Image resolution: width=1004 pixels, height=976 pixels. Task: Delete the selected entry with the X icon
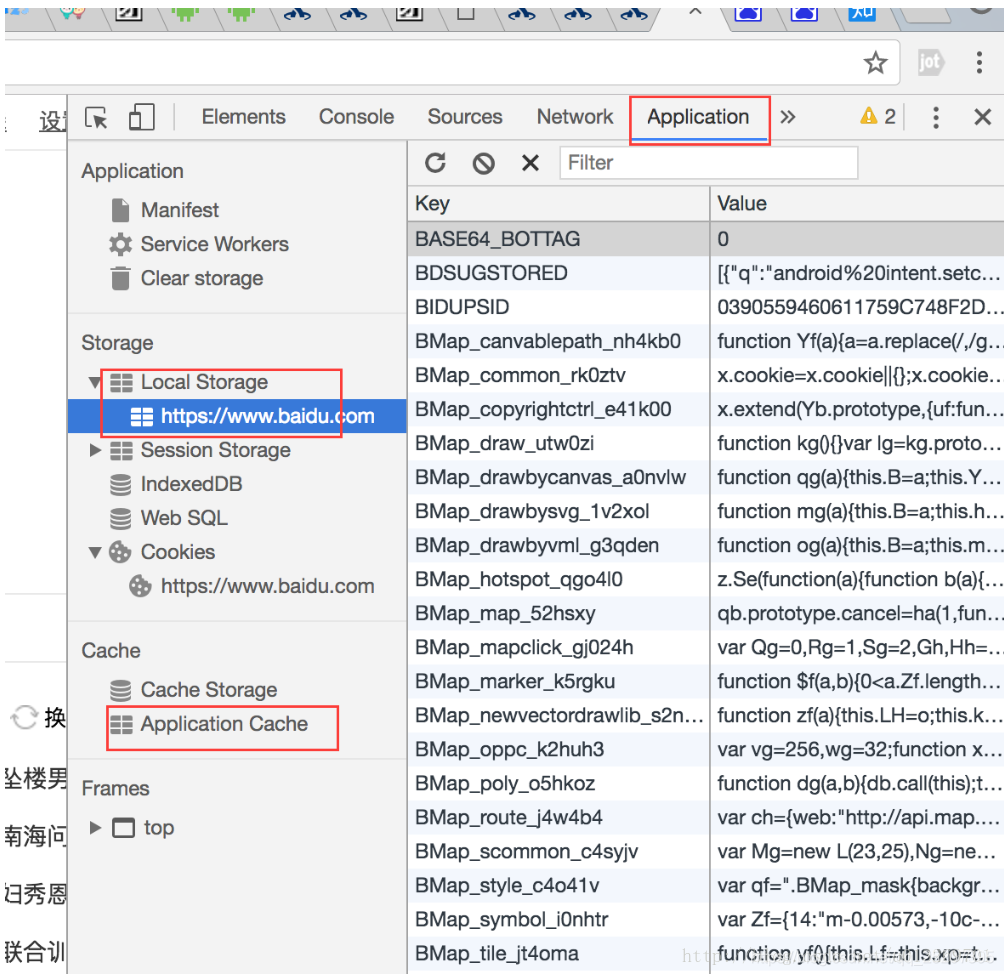click(x=530, y=163)
